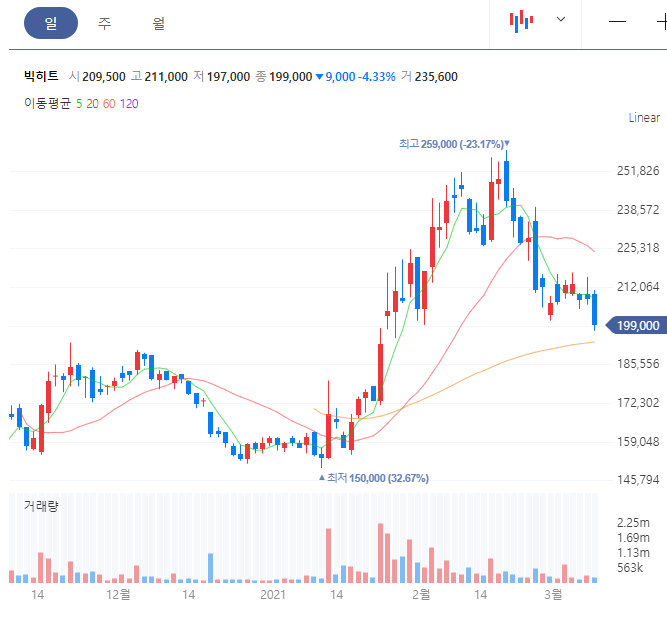Click the 최저 150,000 low marker
Viewport: 667px width, 617px height.
[374, 478]
